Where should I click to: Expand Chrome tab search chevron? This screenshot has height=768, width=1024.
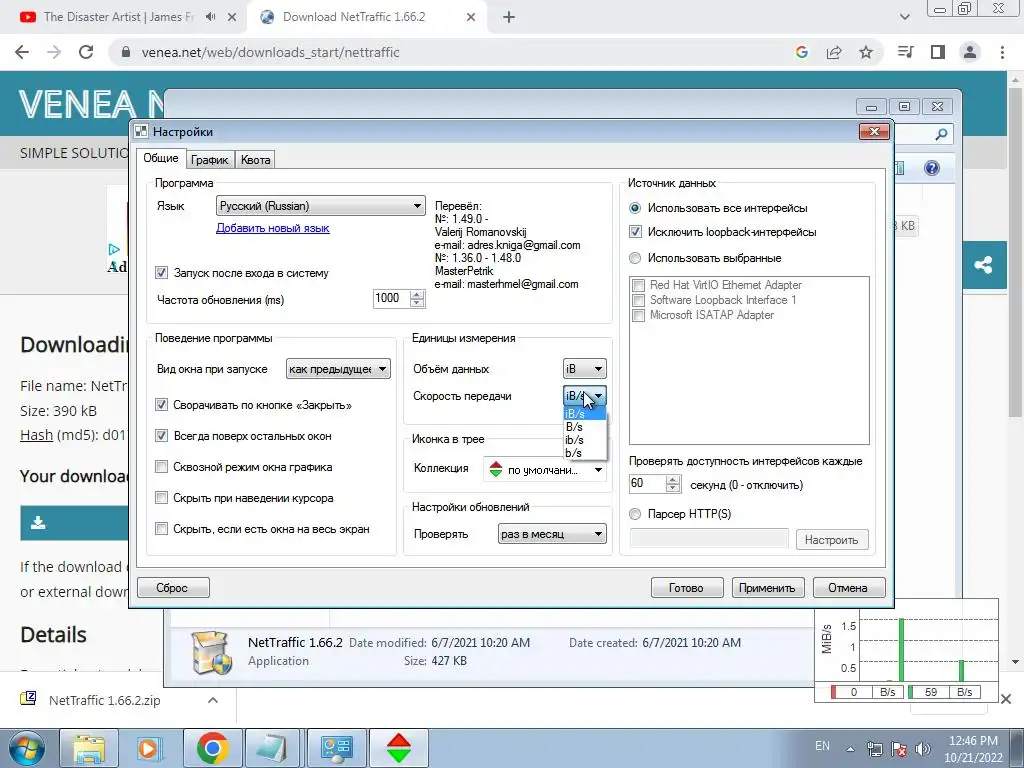pyautogui.click(x=904, y=17)
